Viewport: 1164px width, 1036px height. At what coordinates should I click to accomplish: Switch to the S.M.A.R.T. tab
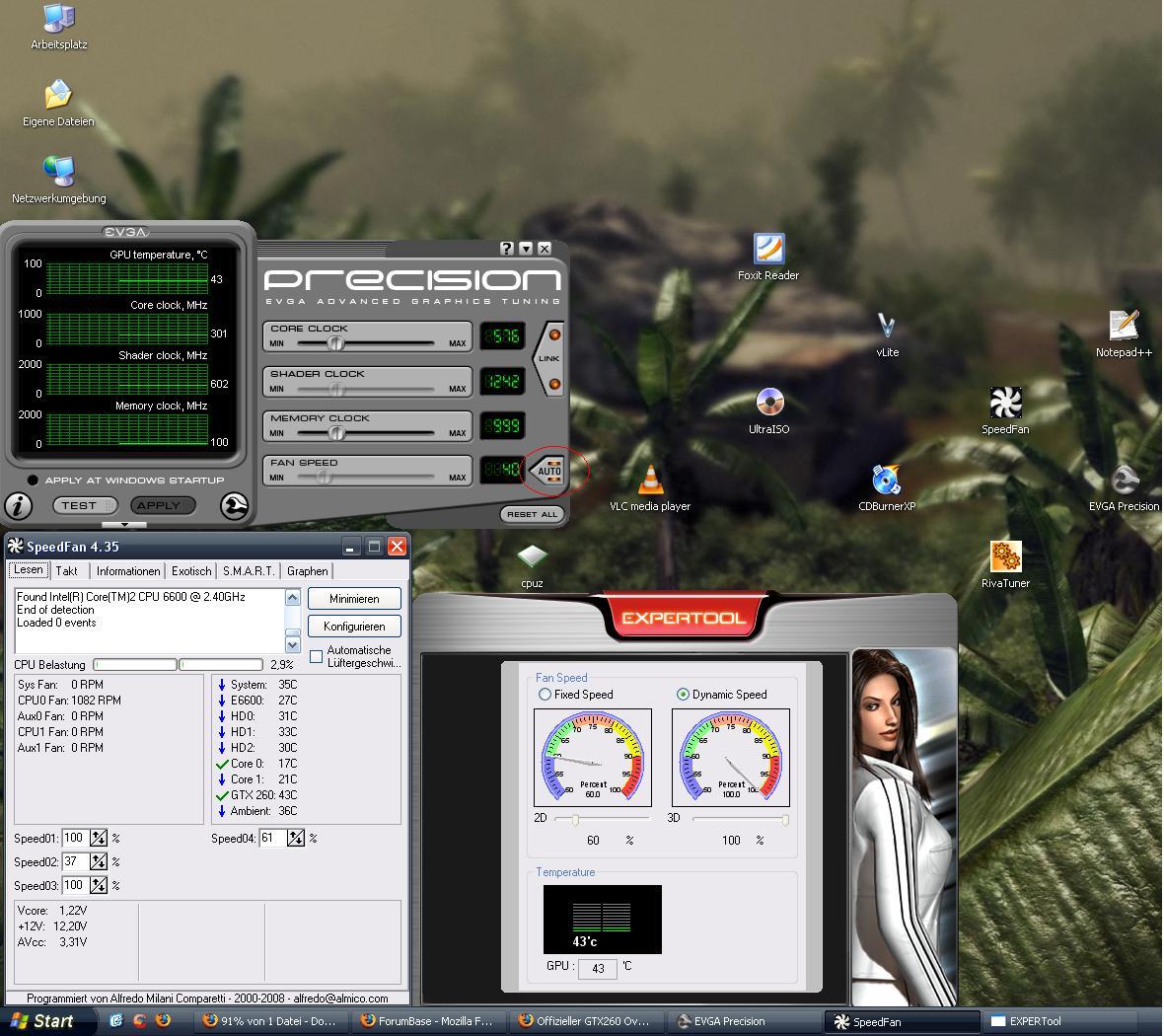(x=249, y=571)
